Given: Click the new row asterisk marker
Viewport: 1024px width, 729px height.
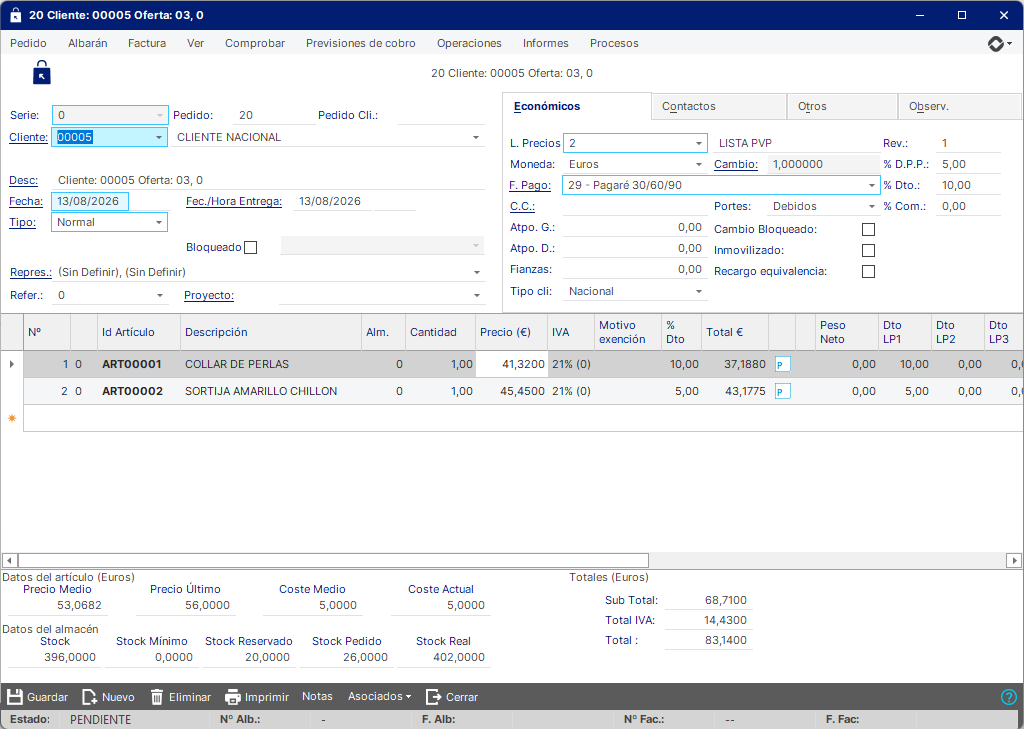Looking at the screenshot, I should point(12,418).
